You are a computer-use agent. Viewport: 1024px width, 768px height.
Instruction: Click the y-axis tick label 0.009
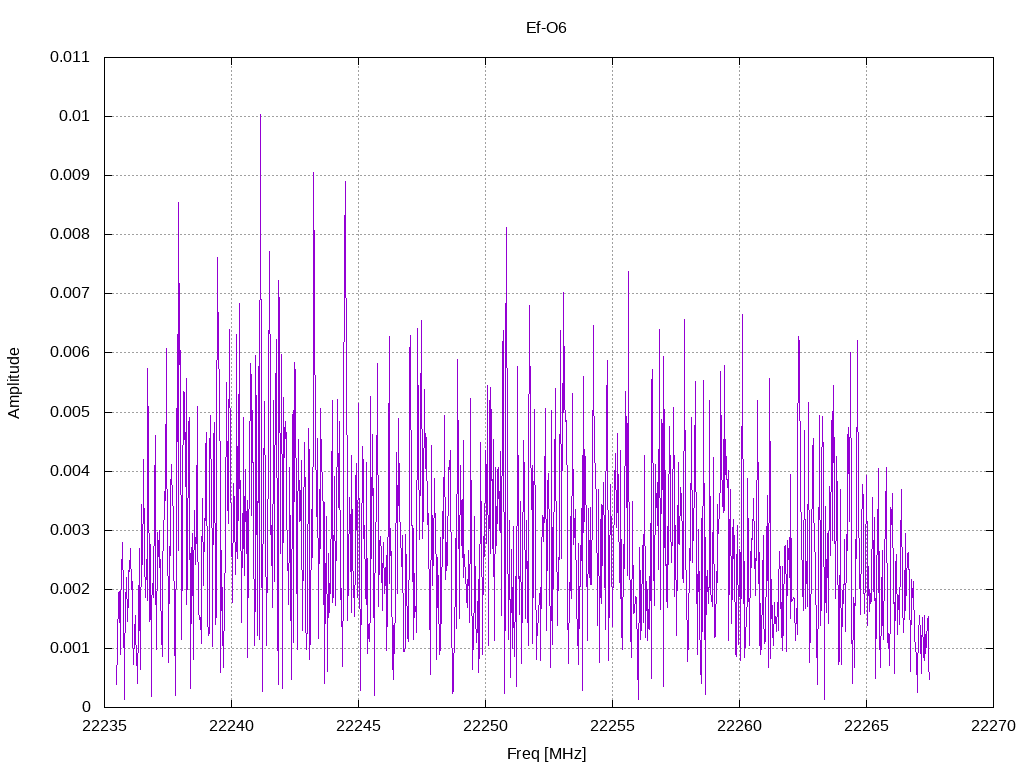pos(70,175)
